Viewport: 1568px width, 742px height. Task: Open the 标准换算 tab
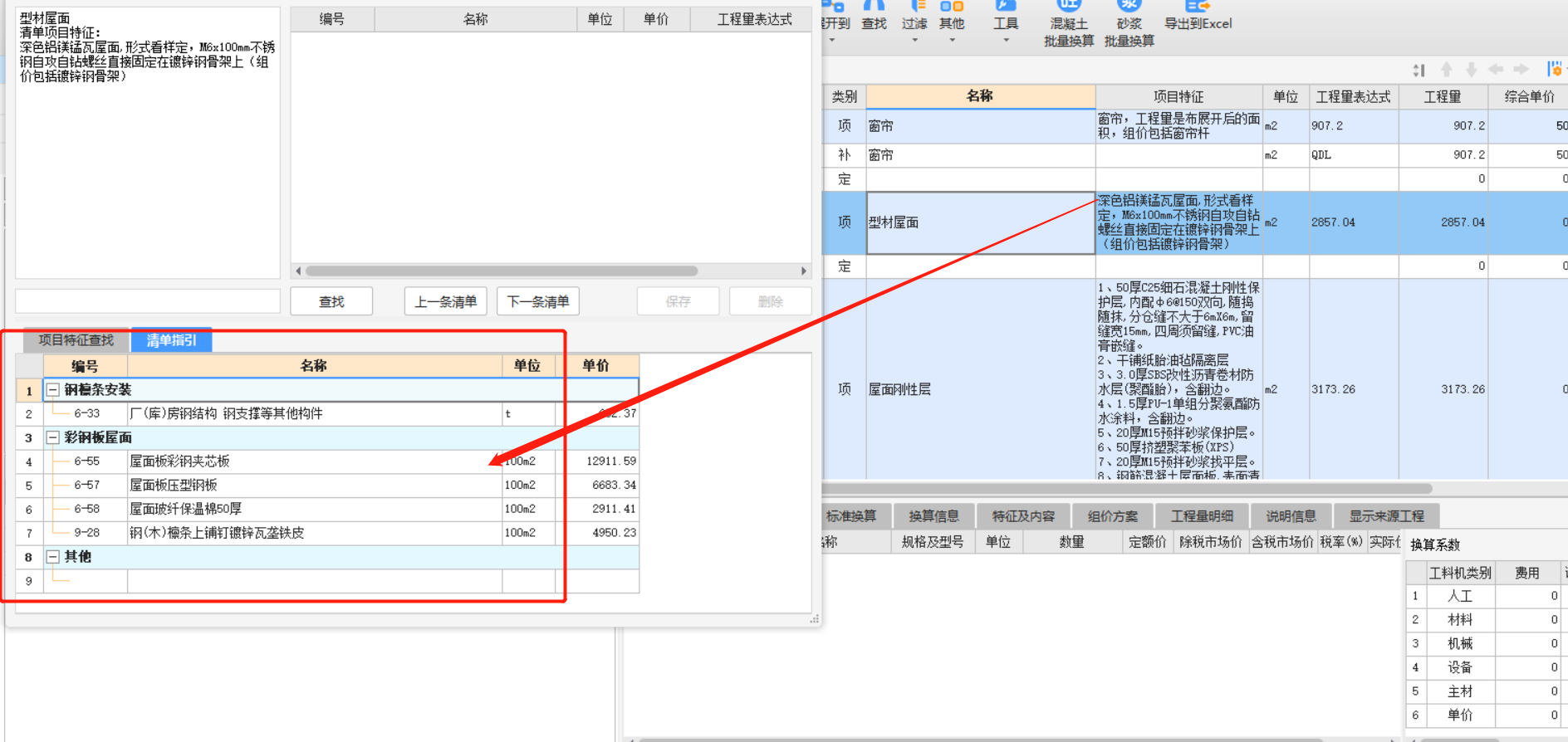tap(854, 516)
